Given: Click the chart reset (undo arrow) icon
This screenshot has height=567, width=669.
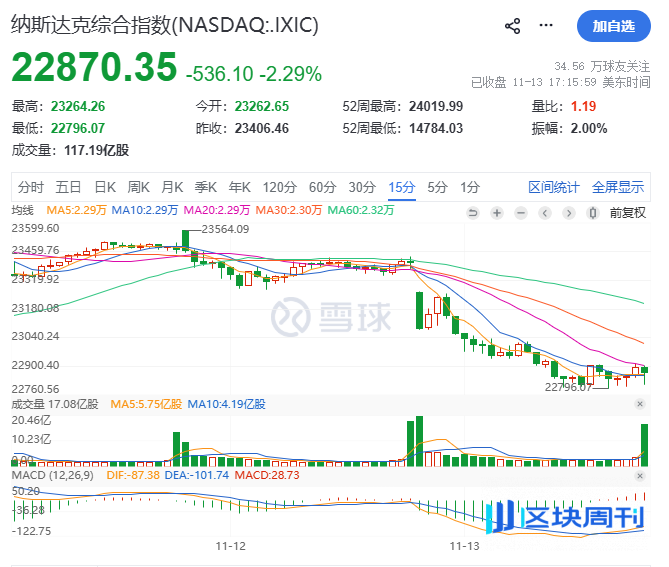Looking at the screenshot, I should click(x=473, y=212).
